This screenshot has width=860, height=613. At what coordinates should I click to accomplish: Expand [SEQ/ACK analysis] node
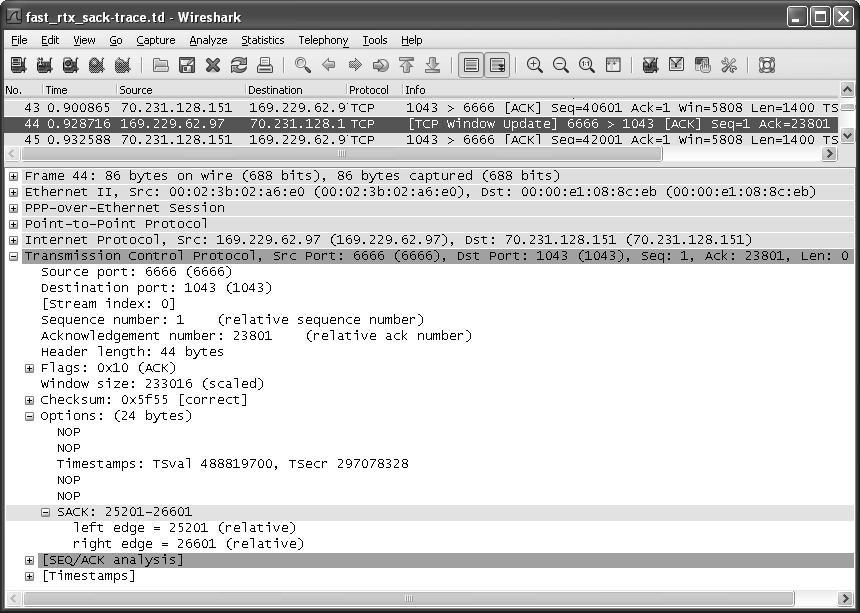click(x=30, y=560)
